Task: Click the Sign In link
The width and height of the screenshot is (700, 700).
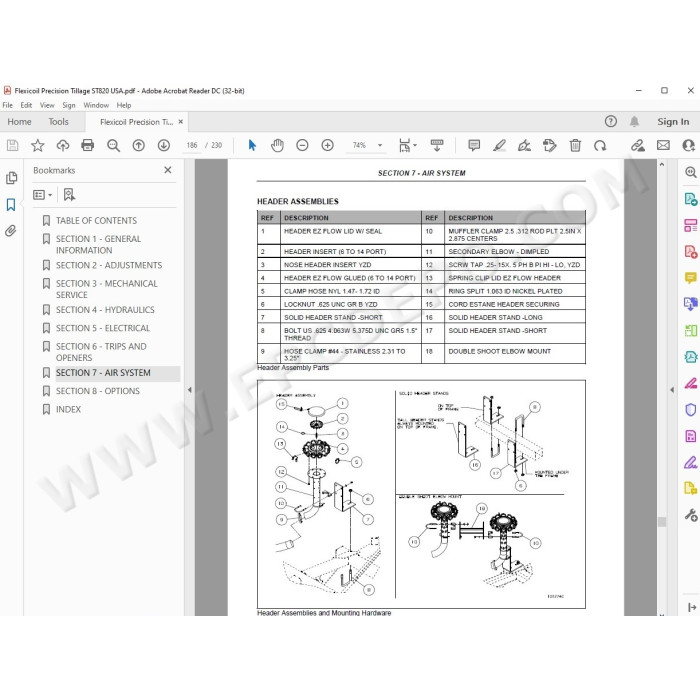Action: click(x=673, y=121)
